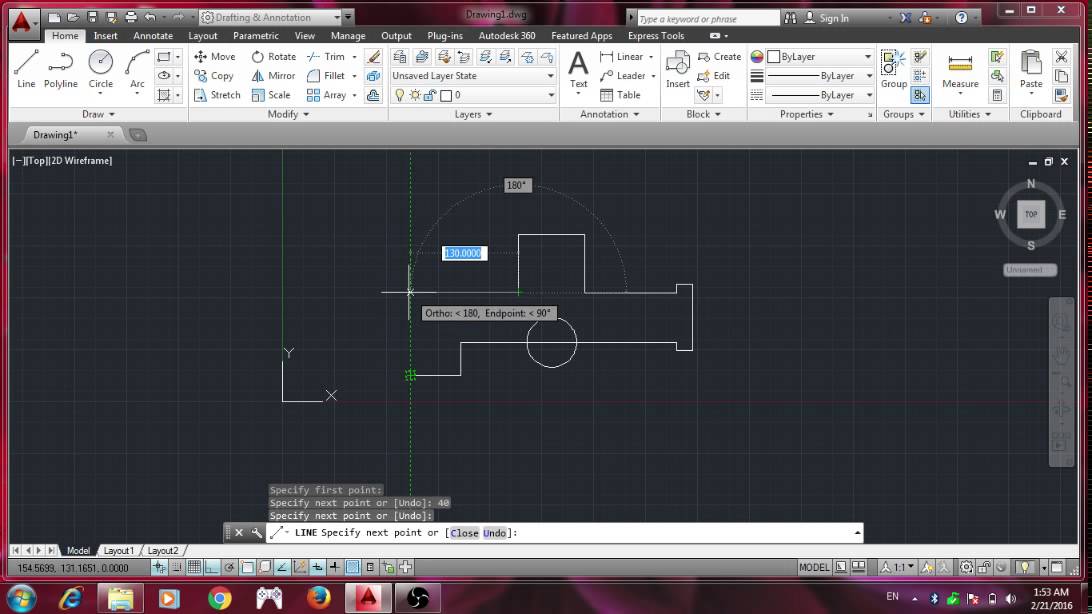
Task: Choose the Trim tool
Action: 326,56
